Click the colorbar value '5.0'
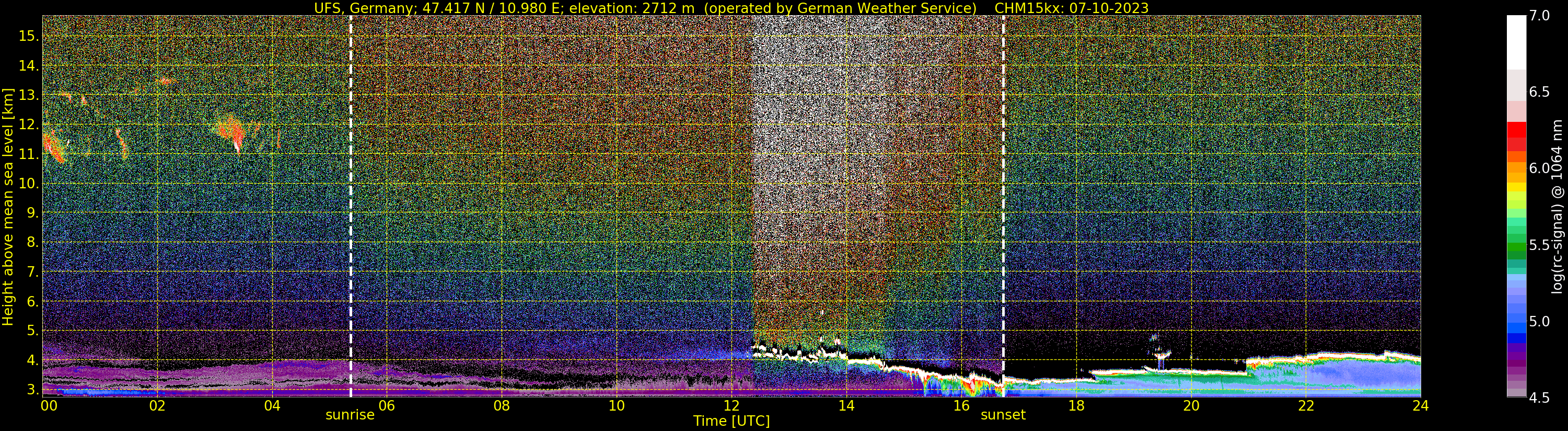This screenshot has width=1568, height=431. [1539, 321]
